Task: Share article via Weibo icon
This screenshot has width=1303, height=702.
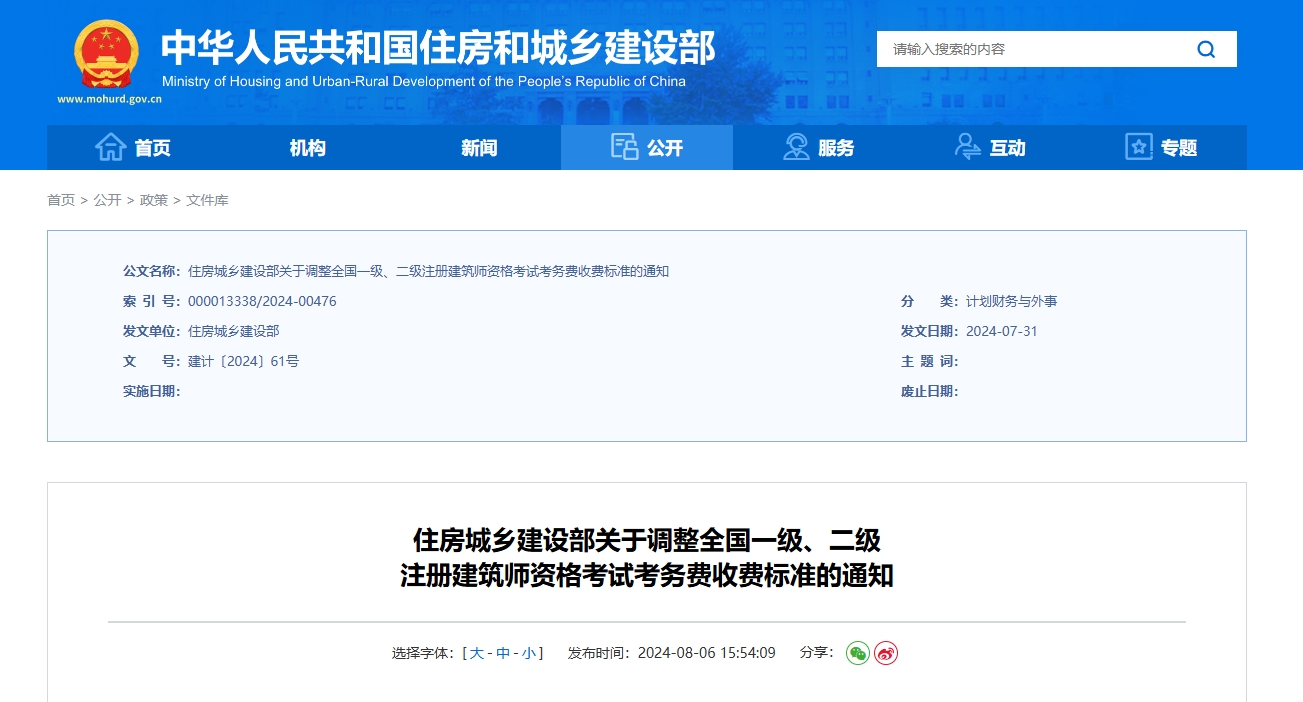Action: 886,653
